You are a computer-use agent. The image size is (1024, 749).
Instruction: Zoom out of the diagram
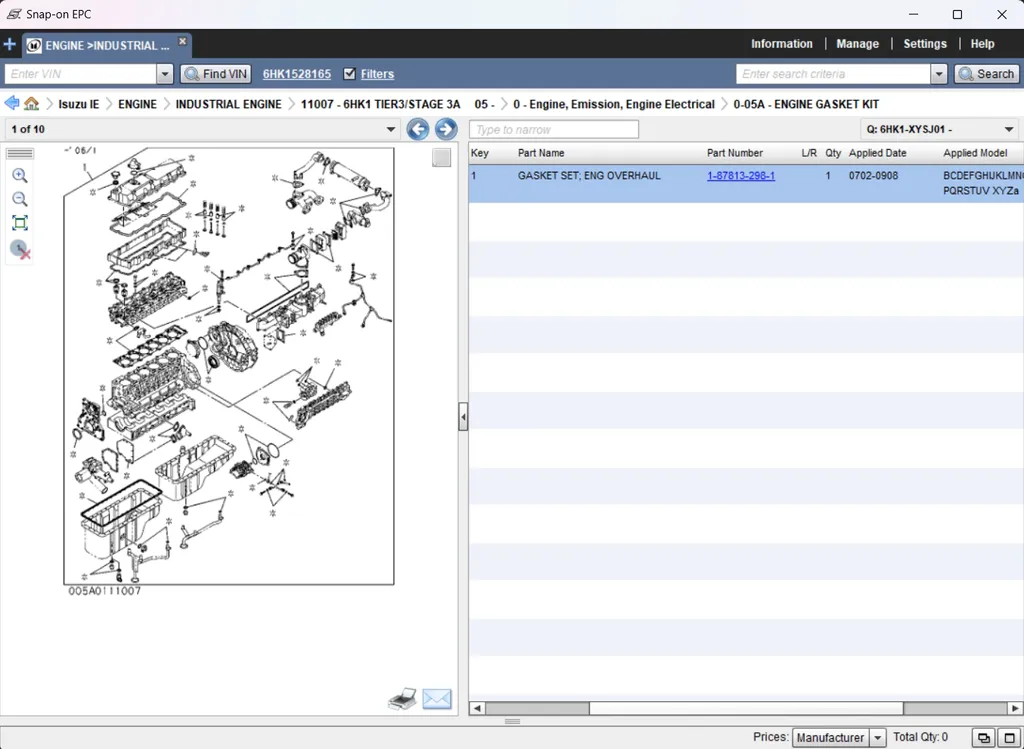coord(20,199)
